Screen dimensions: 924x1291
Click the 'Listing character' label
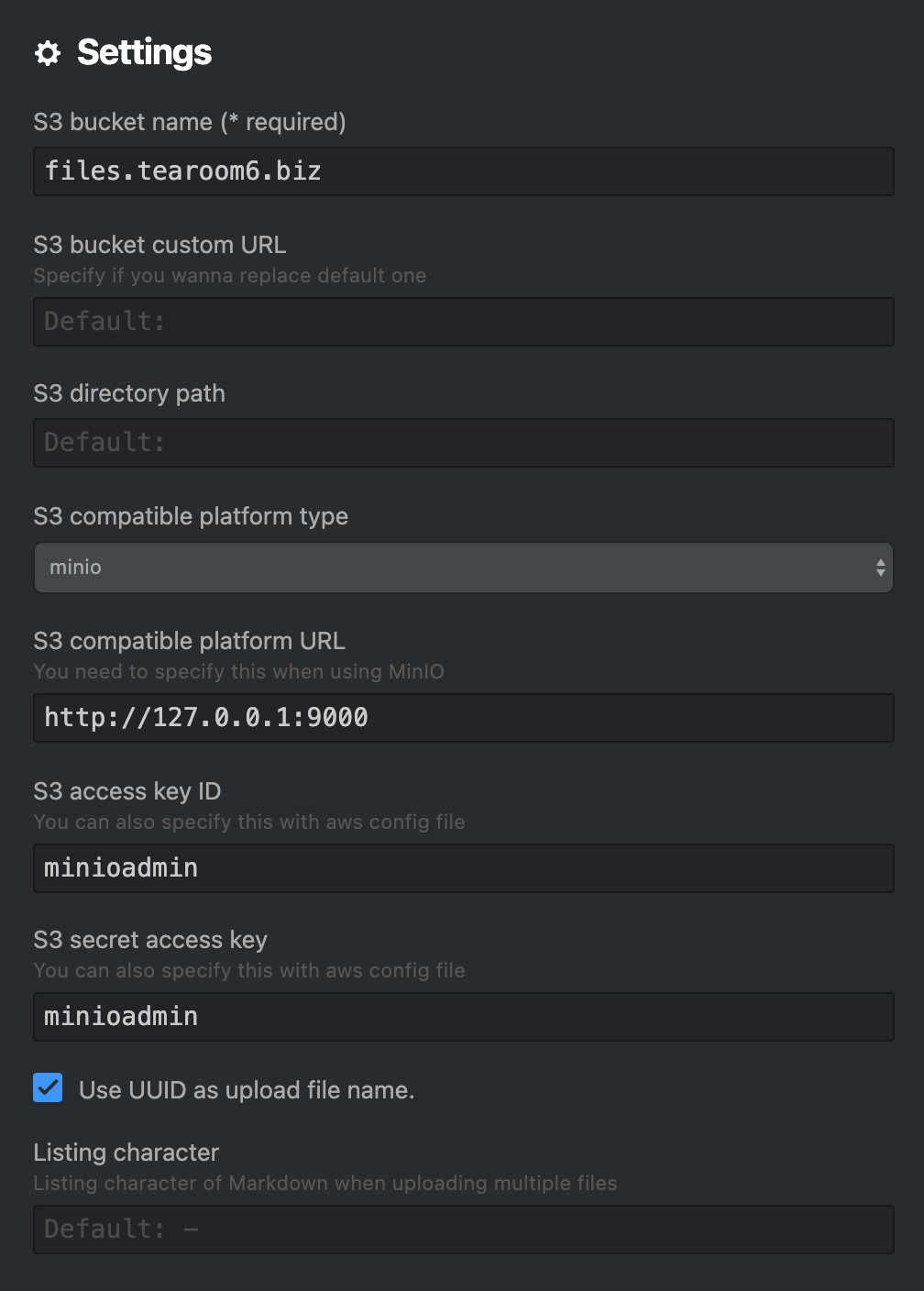coord(126,1153)
